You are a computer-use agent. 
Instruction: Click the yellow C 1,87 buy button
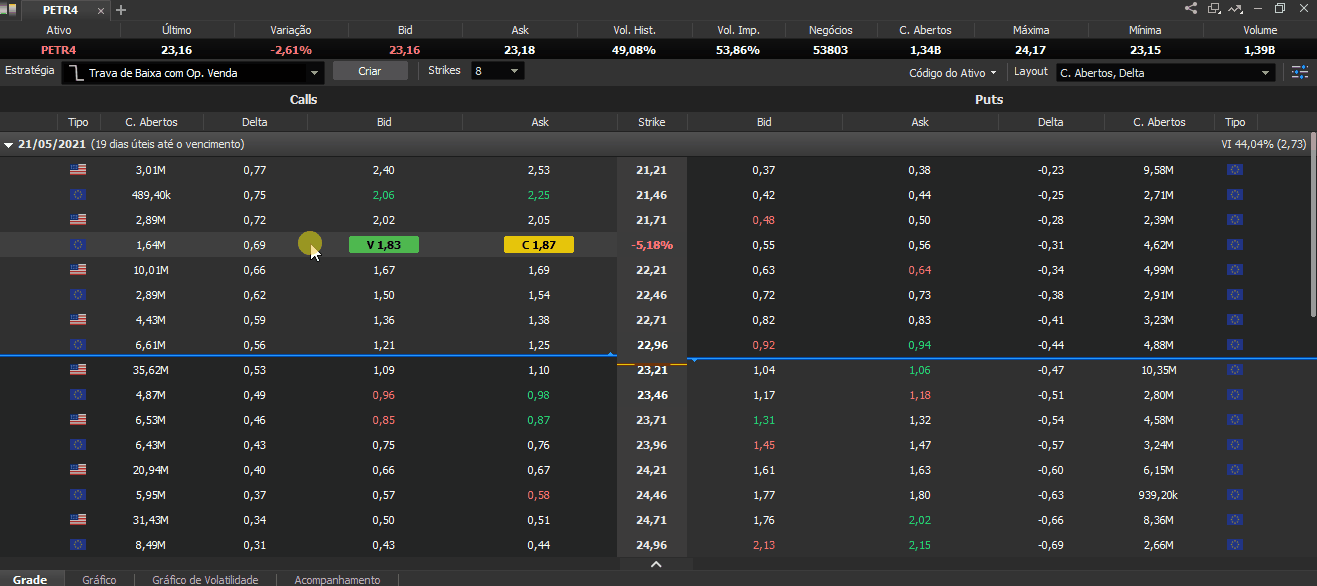coord(540,245)
